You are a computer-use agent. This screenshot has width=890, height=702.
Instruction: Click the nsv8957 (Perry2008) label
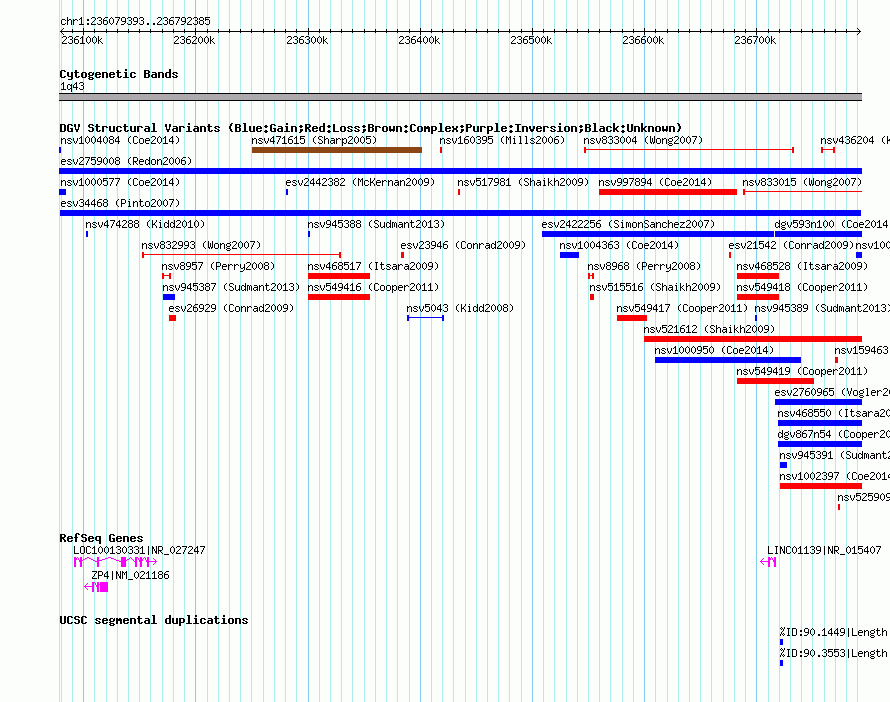(x=218, y=266)
